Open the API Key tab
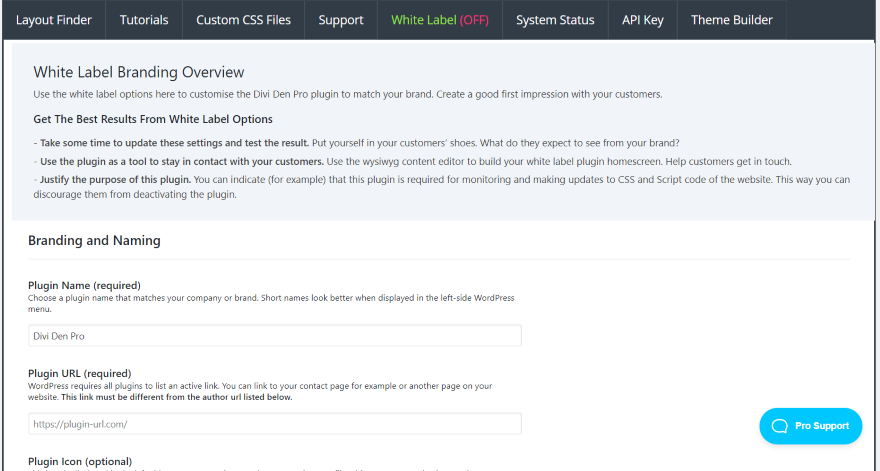880x471 pixels. pyautogui.click(x=642, y=20)
